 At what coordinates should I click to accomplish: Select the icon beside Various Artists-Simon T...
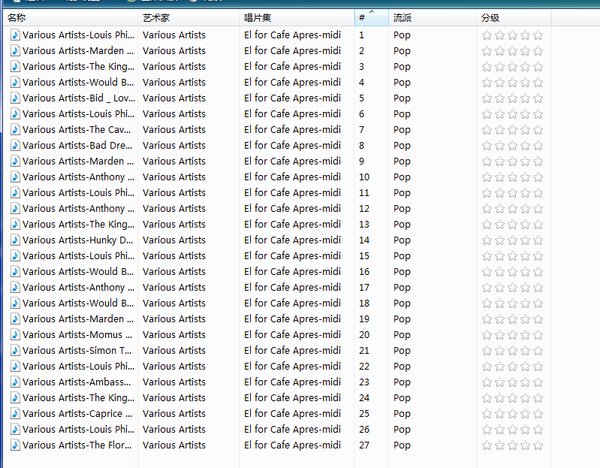pyautogui.click(x=15, y=351)
